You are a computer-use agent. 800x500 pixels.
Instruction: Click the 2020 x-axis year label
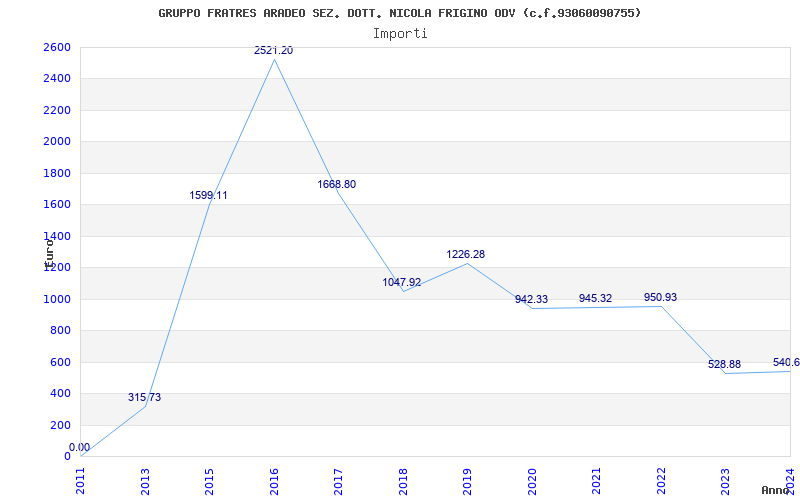[532, 481]
